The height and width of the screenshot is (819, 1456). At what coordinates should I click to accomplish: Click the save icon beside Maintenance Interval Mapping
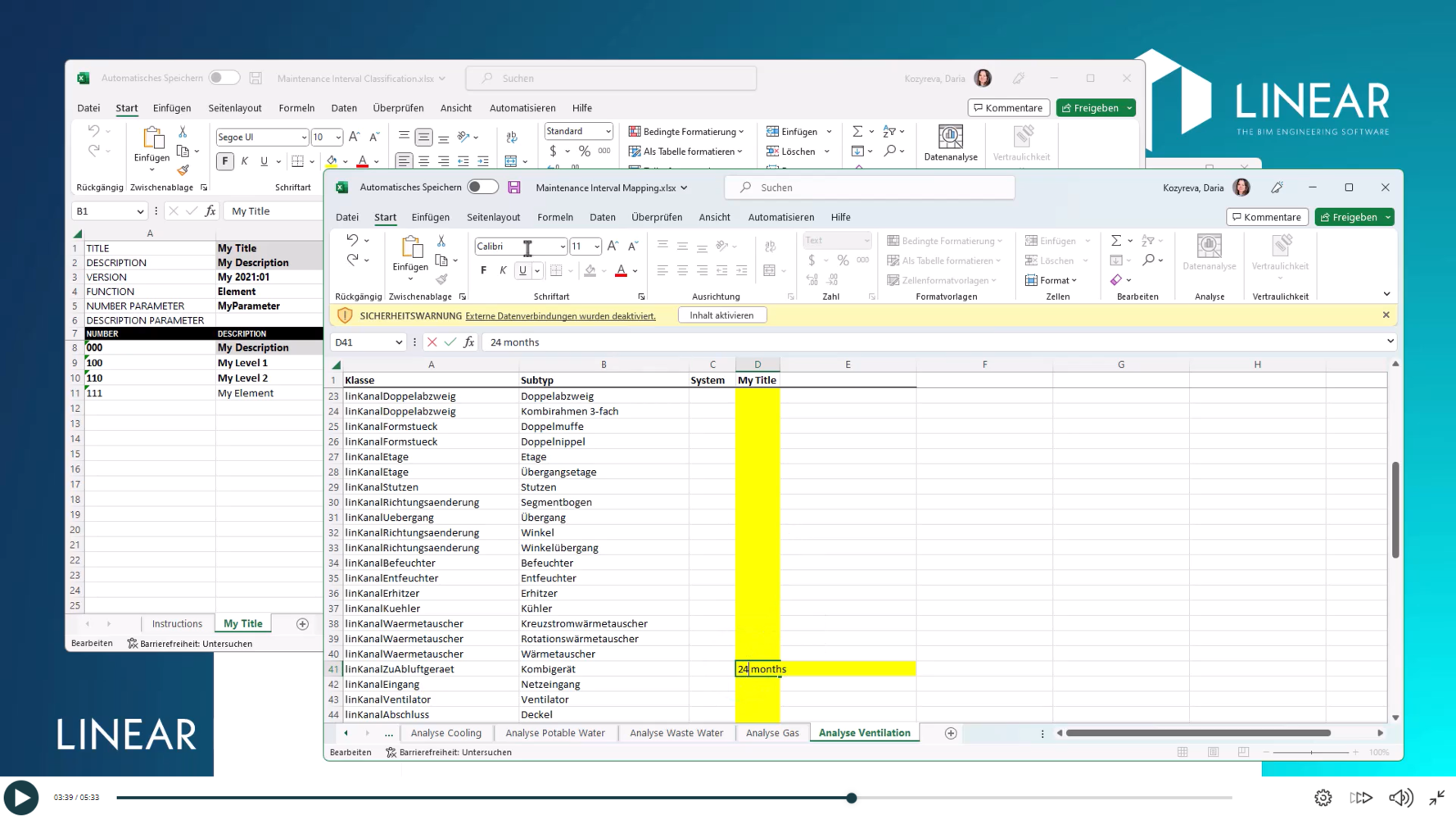514,188
